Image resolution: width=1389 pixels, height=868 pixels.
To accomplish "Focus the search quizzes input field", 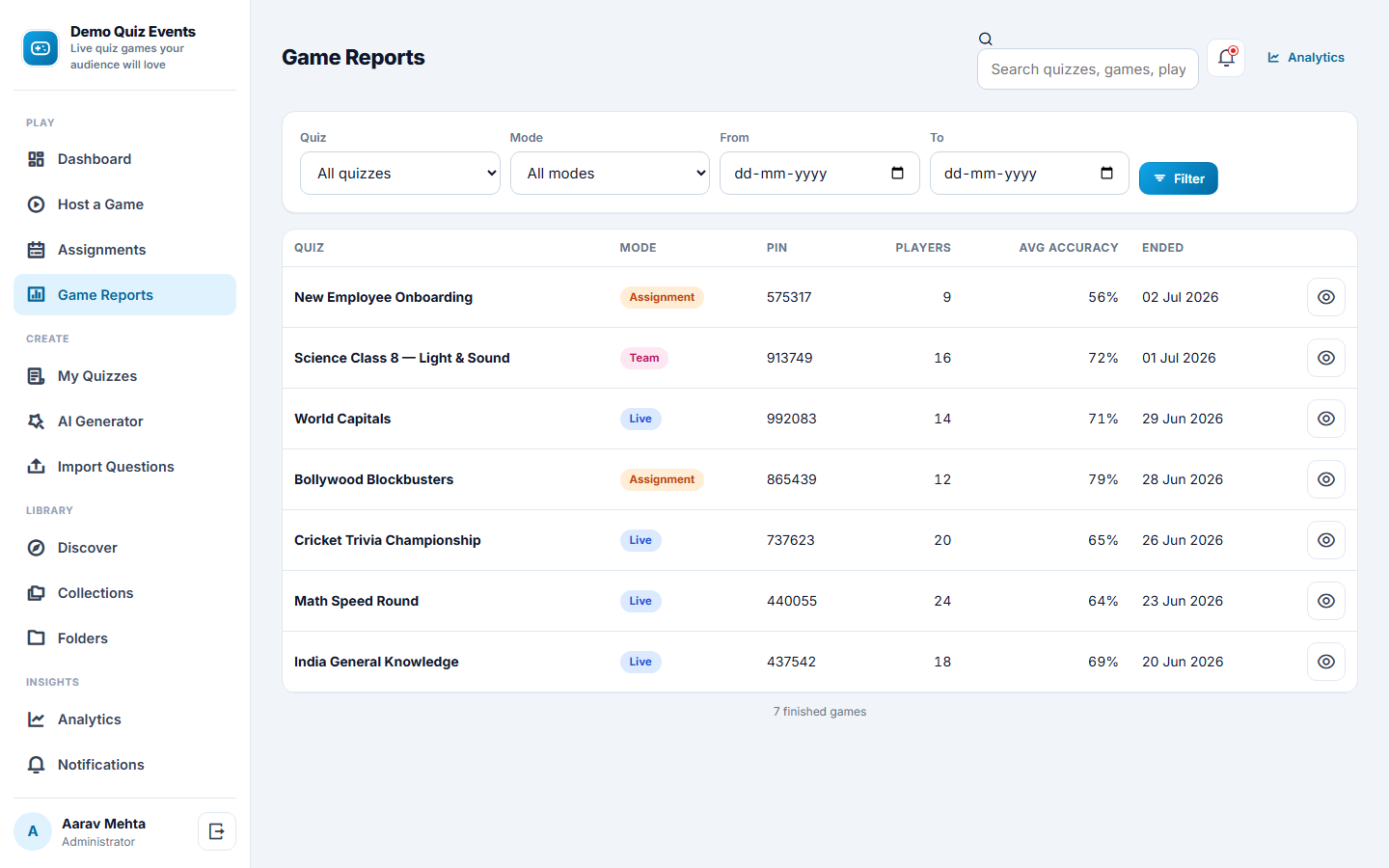I will point(1088,69).
